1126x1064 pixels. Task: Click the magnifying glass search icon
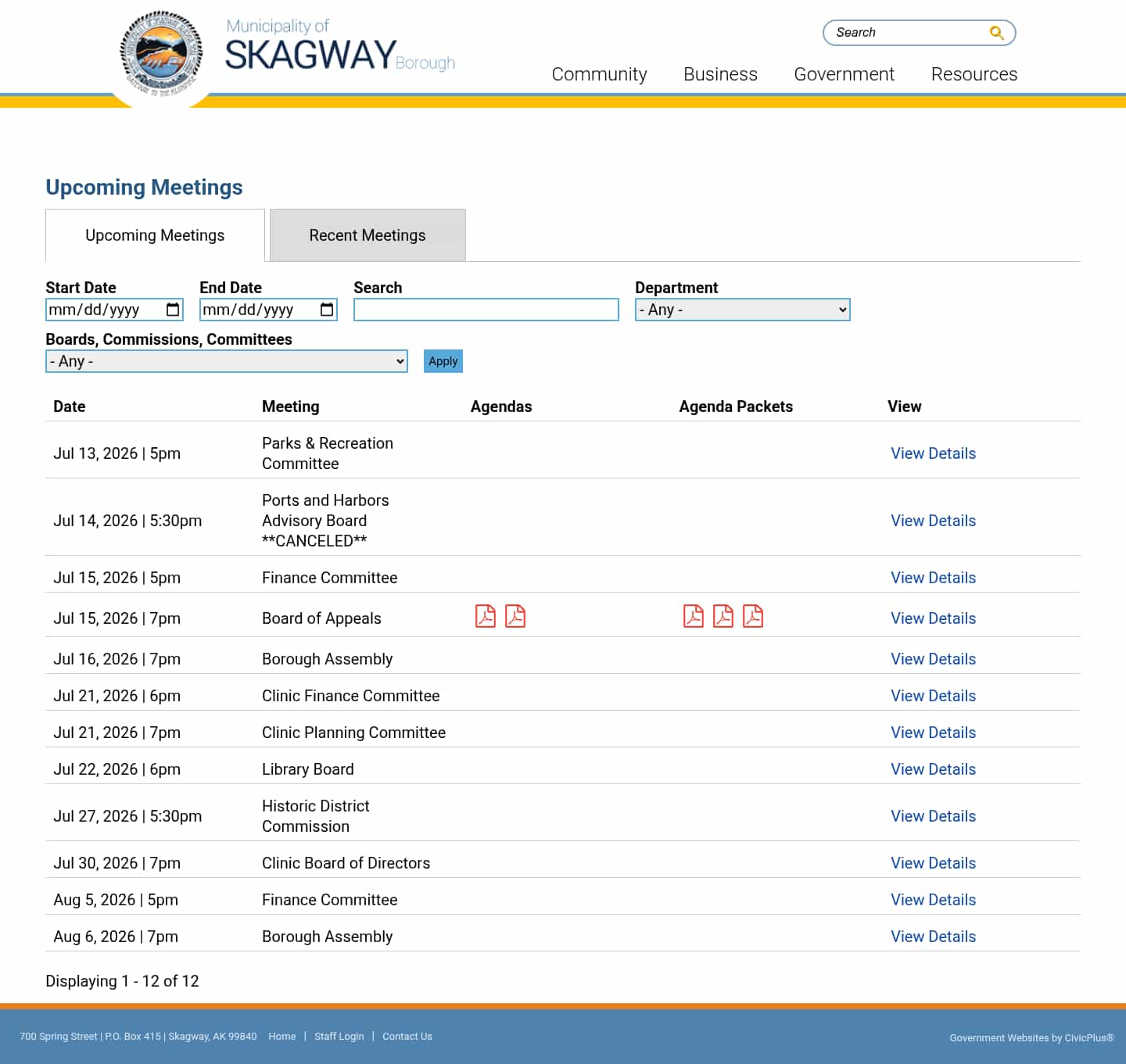click(x=996, y=33)
